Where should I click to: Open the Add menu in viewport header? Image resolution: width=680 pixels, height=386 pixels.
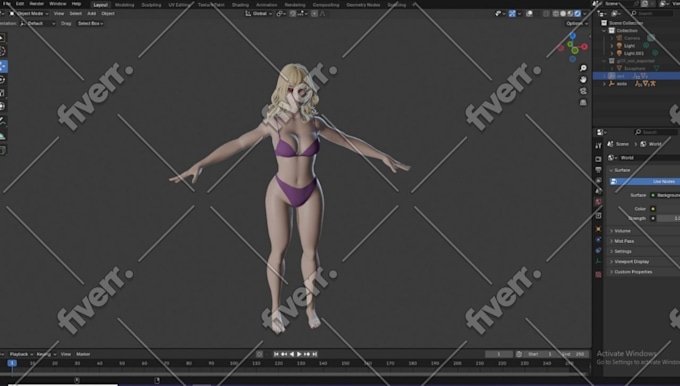(x=92, y=13)
